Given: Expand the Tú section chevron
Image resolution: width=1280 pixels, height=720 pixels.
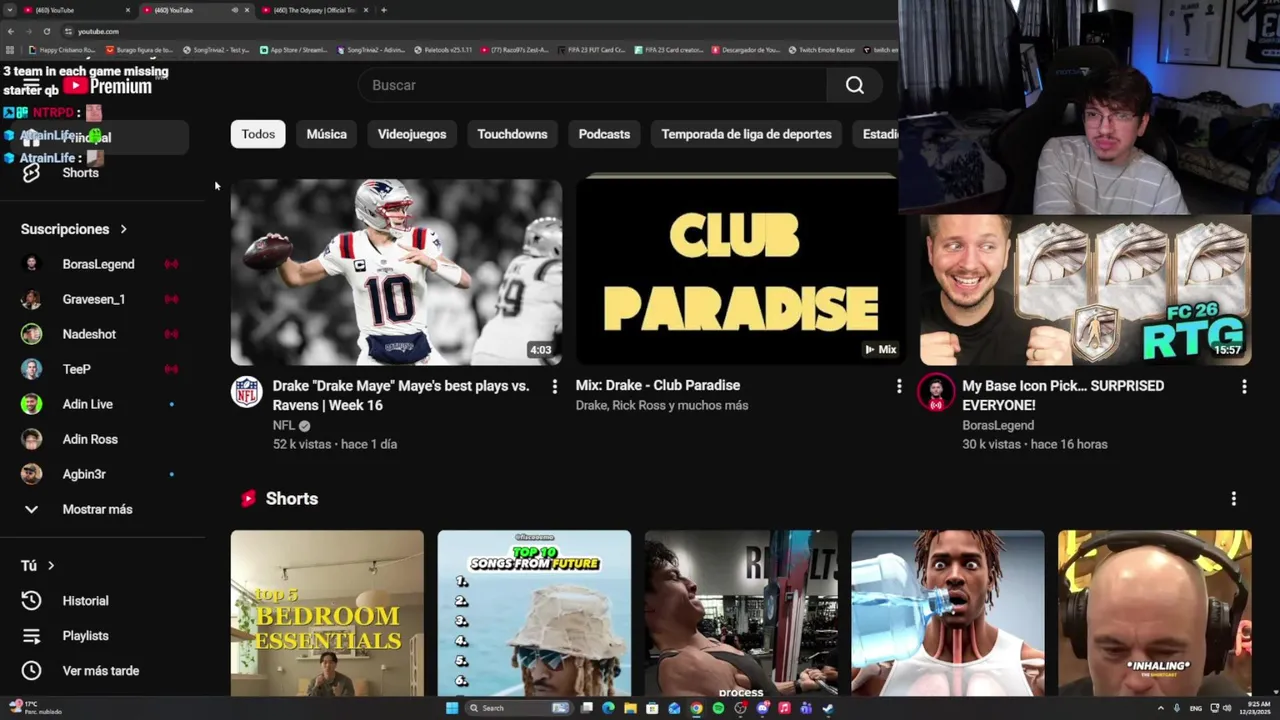Looking at the screenshot, I should click(x=51, y=566).
